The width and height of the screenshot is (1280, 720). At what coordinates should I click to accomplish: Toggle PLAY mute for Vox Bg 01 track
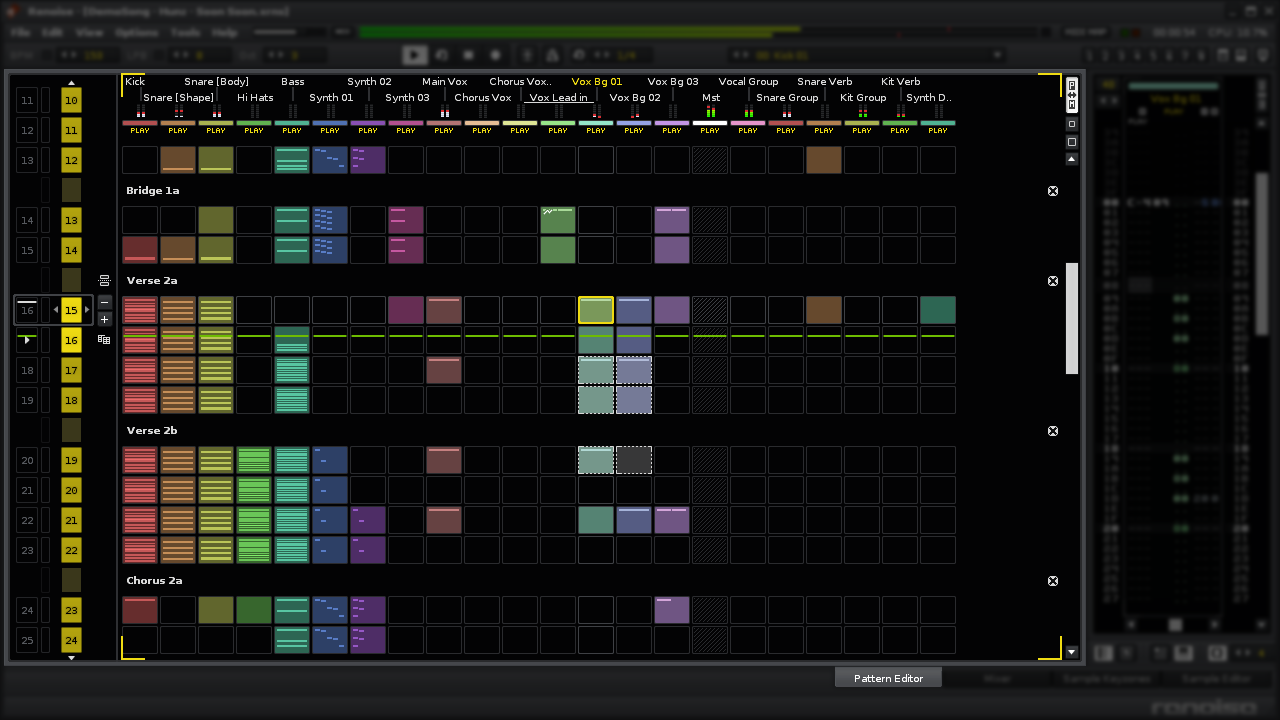[x=596, y=130]
